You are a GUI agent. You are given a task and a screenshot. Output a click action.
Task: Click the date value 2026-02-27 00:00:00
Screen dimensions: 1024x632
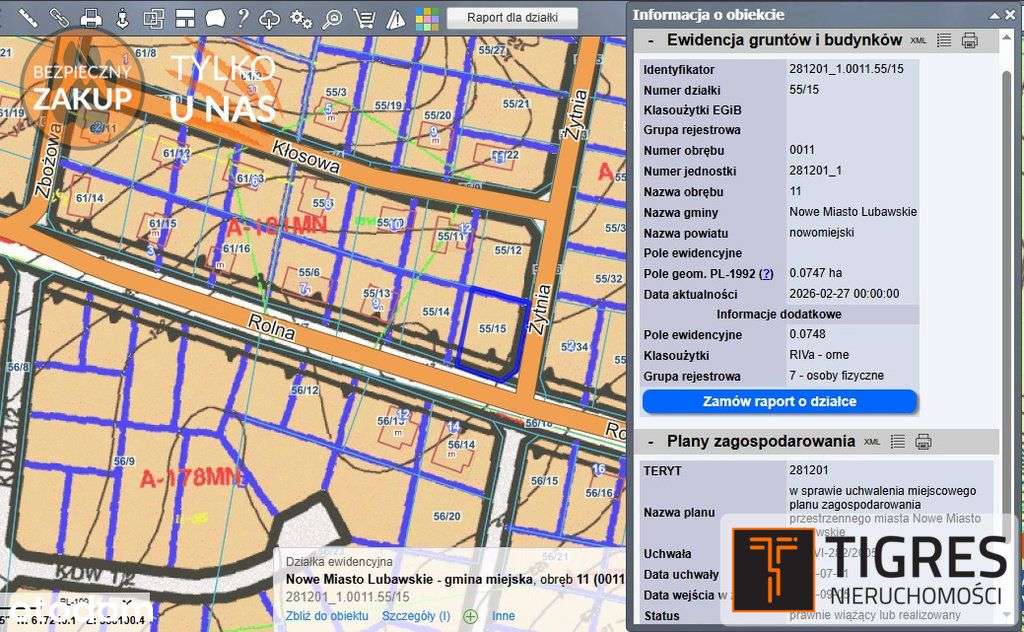point(844,294)
